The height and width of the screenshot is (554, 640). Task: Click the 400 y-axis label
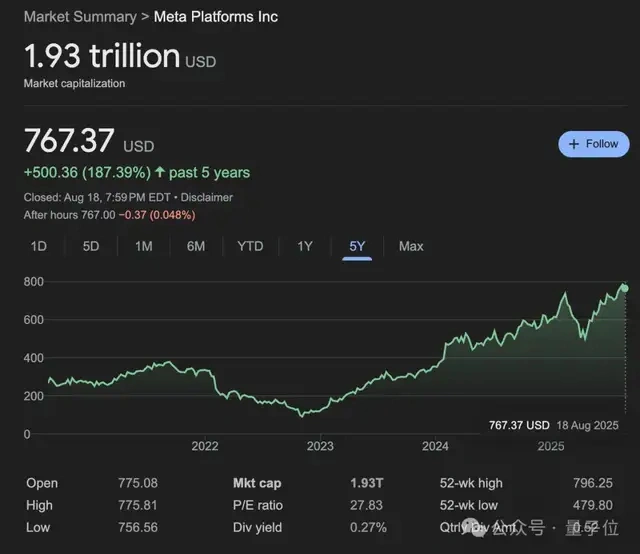click(x=33, y=358)
